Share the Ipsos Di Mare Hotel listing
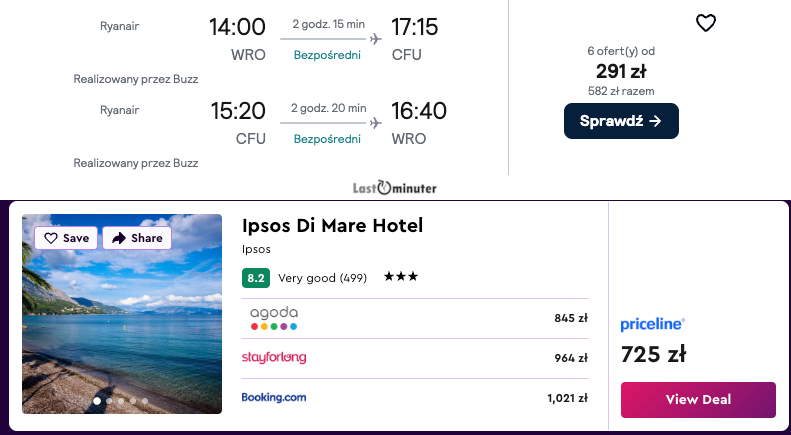This screenshot has height=435, width=791. click(x=137, y=238)
